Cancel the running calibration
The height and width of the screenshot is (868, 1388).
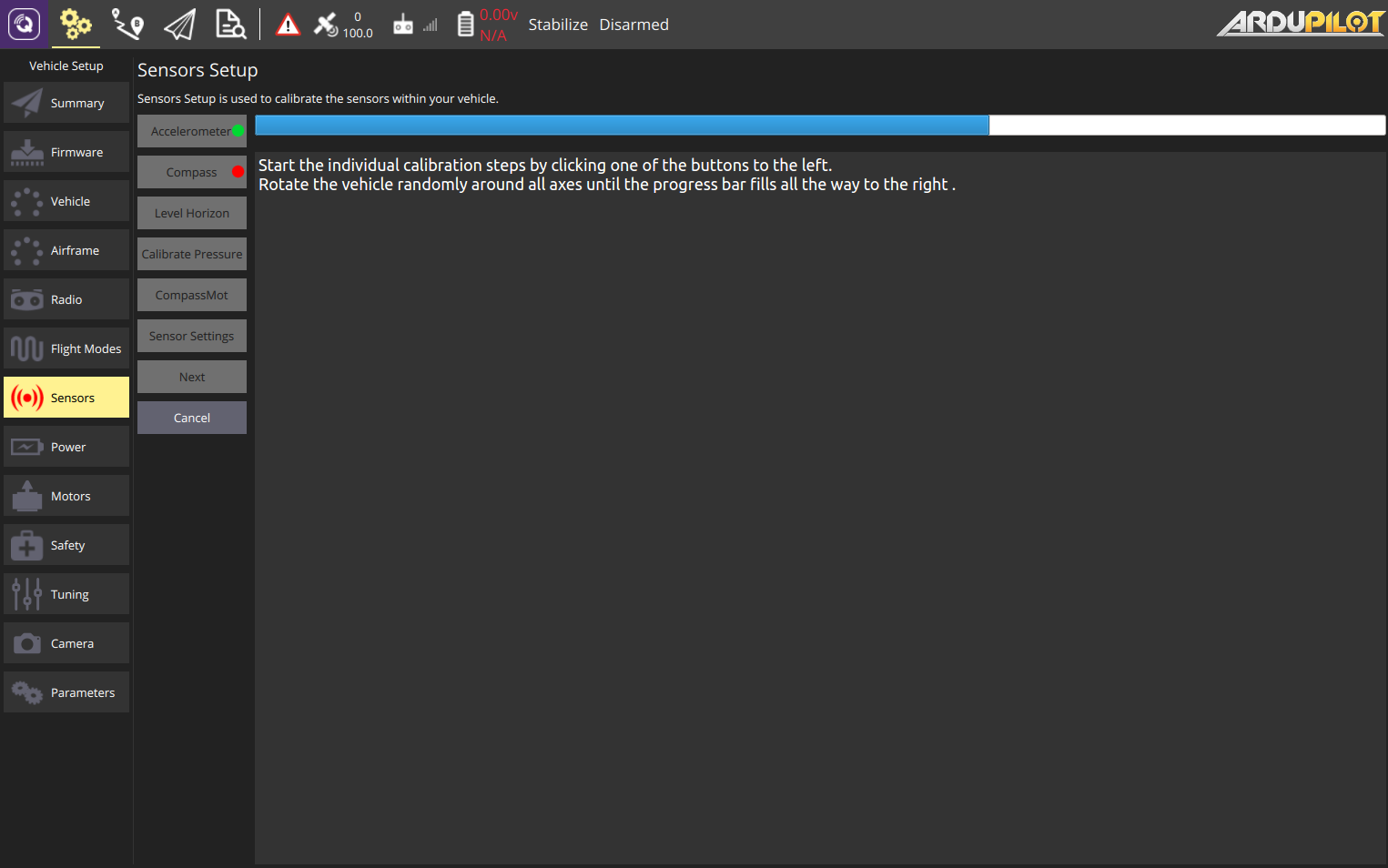(x=192, y=418)
